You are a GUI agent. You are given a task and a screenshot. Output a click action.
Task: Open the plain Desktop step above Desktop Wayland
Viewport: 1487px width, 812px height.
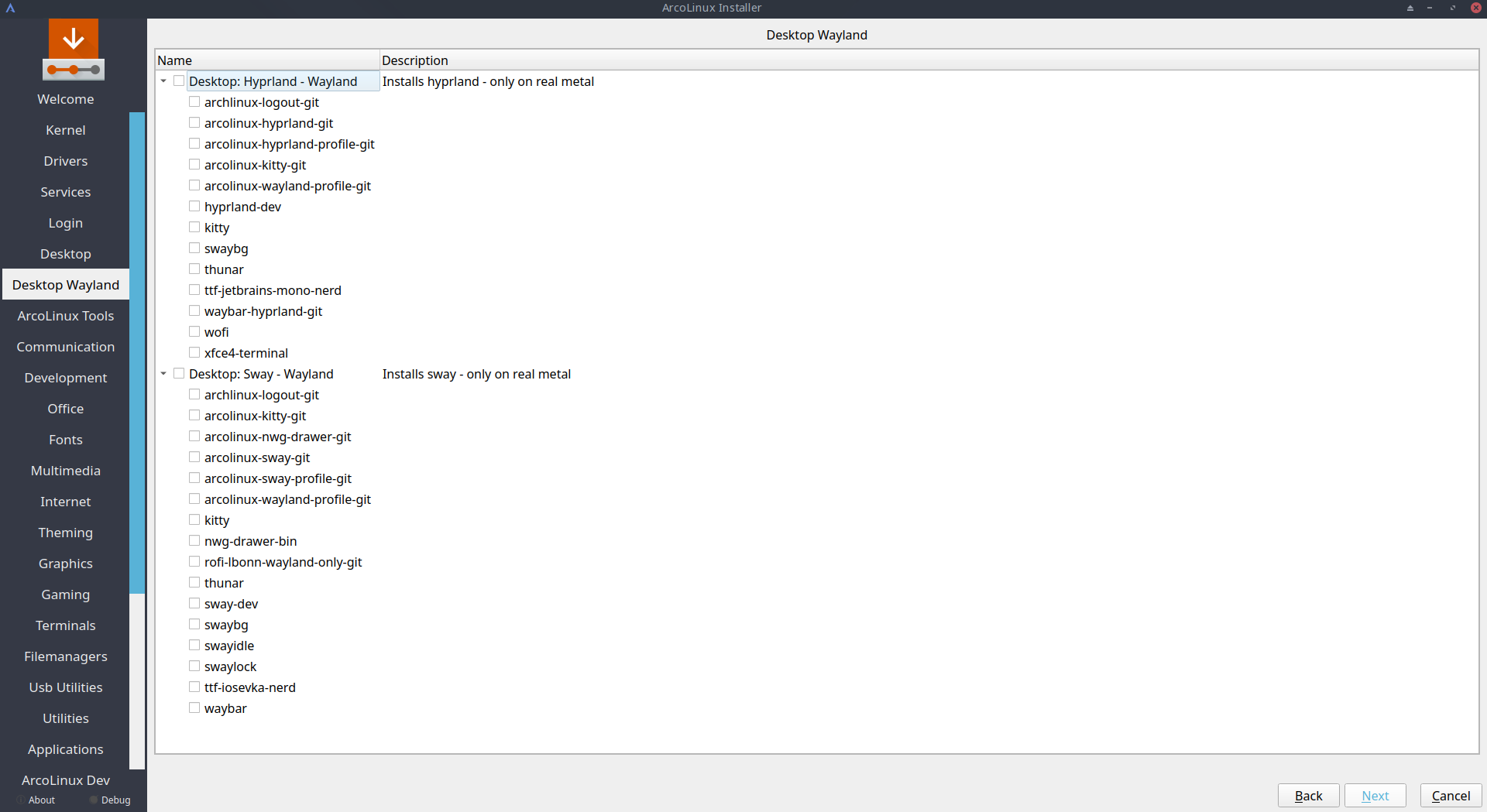(x=66, y=254)
